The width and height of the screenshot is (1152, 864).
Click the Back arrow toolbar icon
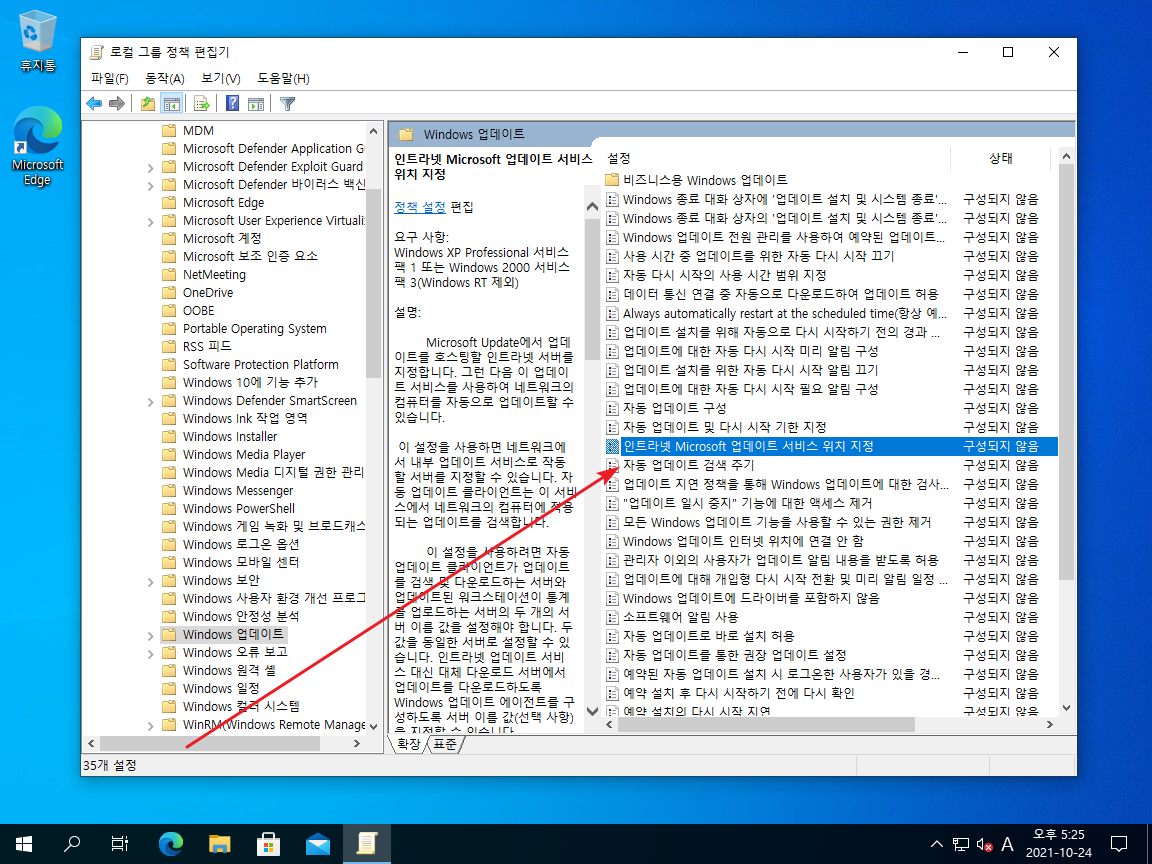pos(94,104)
